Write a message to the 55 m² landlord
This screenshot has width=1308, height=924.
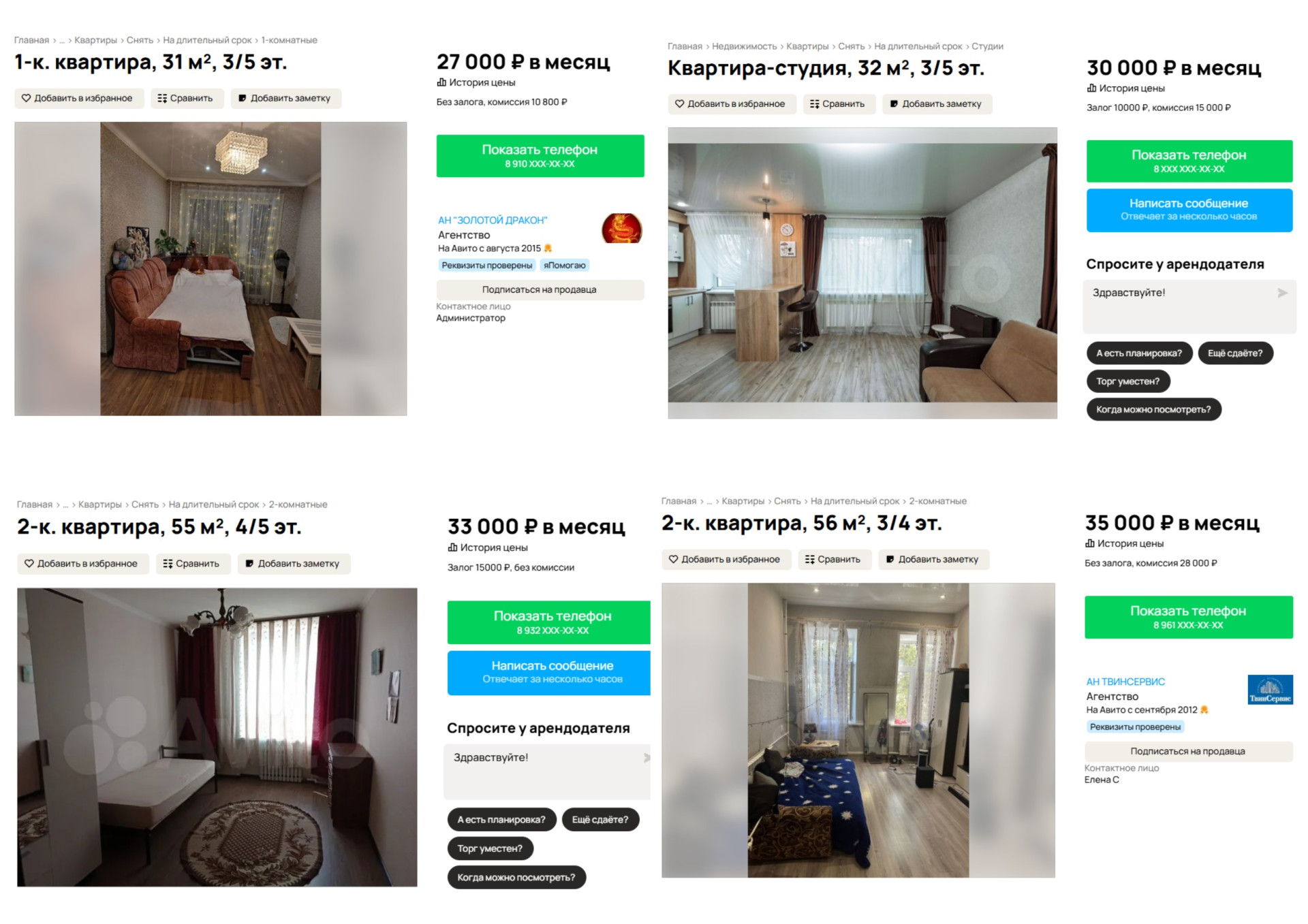point(549,673)
